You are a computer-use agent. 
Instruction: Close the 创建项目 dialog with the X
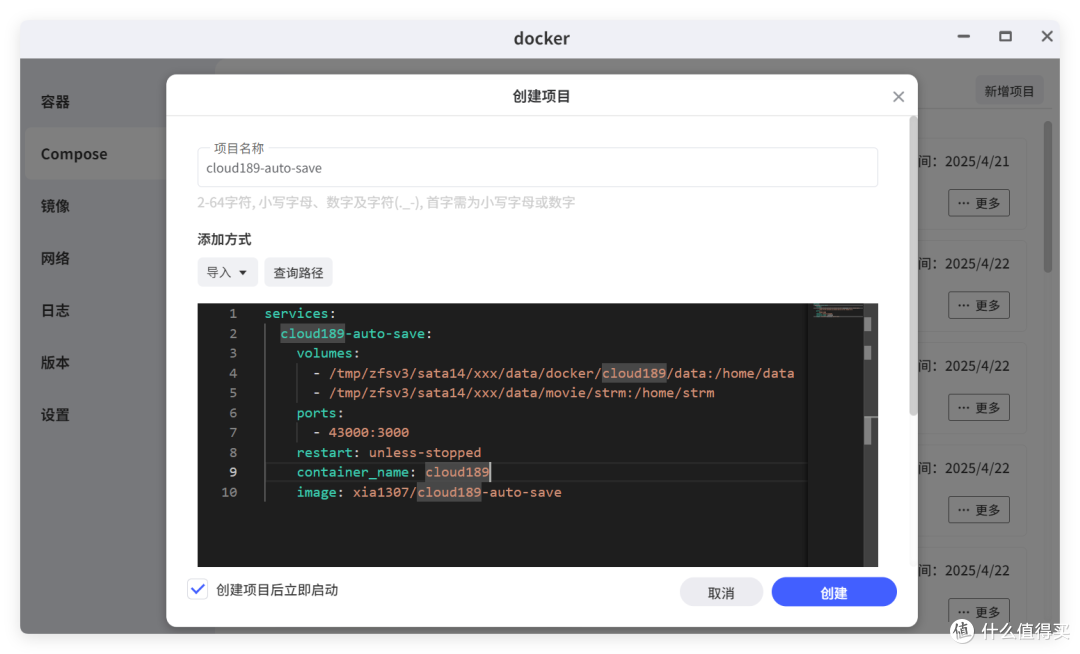click(898, 97)
